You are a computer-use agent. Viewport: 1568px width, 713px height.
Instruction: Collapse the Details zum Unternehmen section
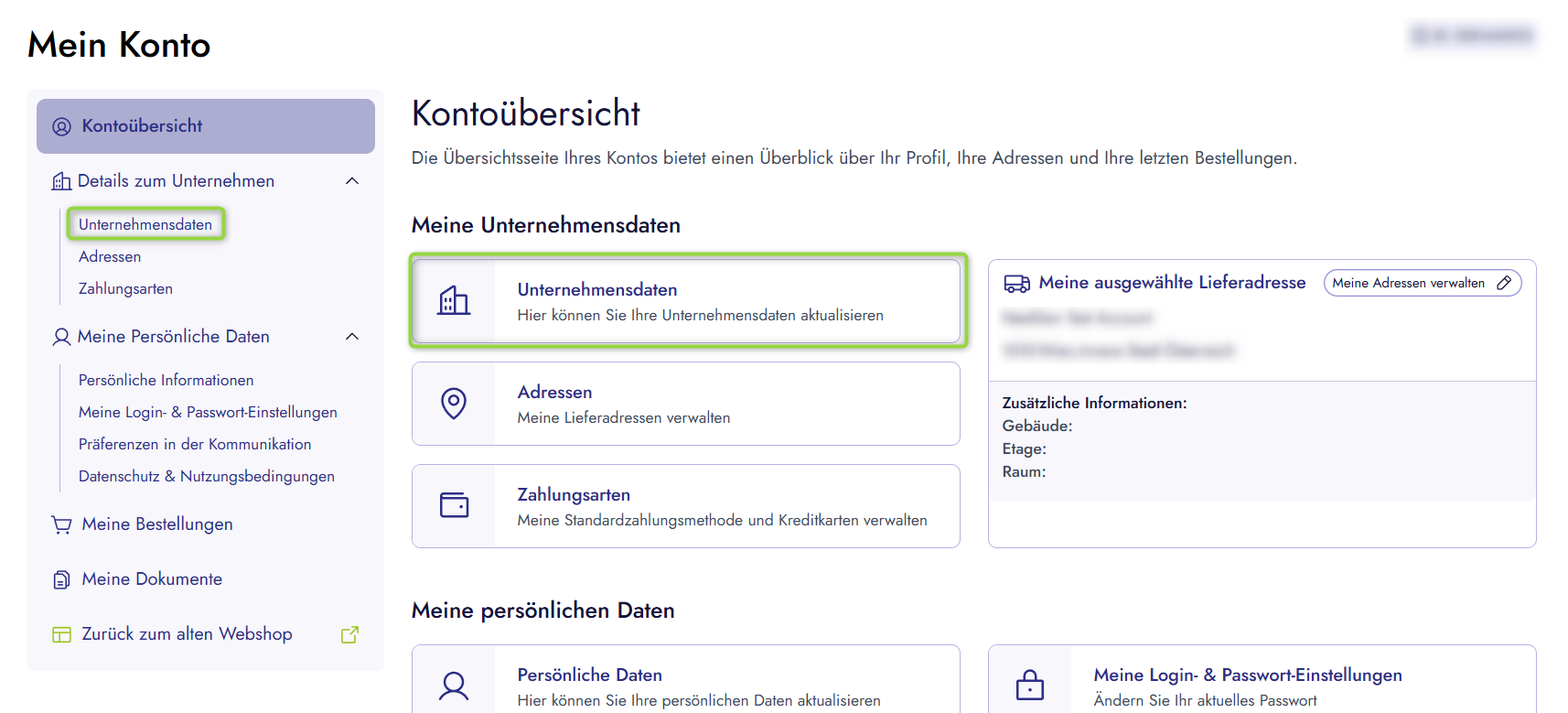352,181
